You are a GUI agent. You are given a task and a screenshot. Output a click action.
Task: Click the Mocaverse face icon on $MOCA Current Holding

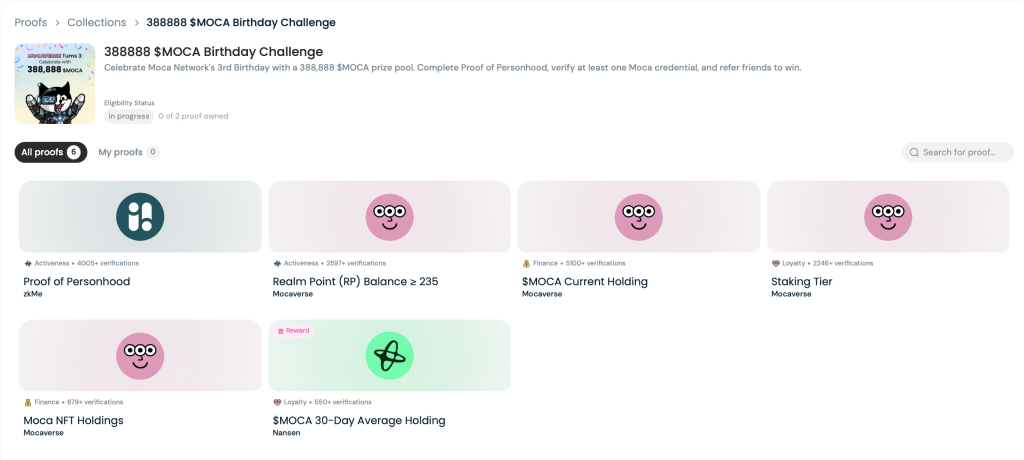point(638,216)
